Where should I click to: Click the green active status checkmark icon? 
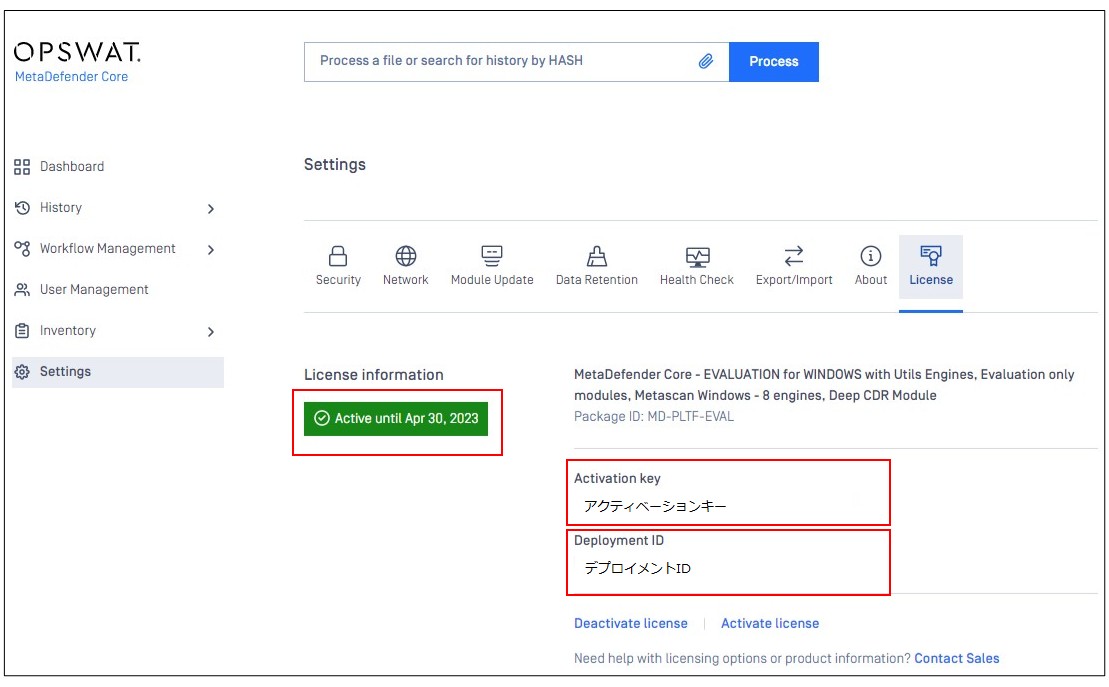[x=322, y=419]
